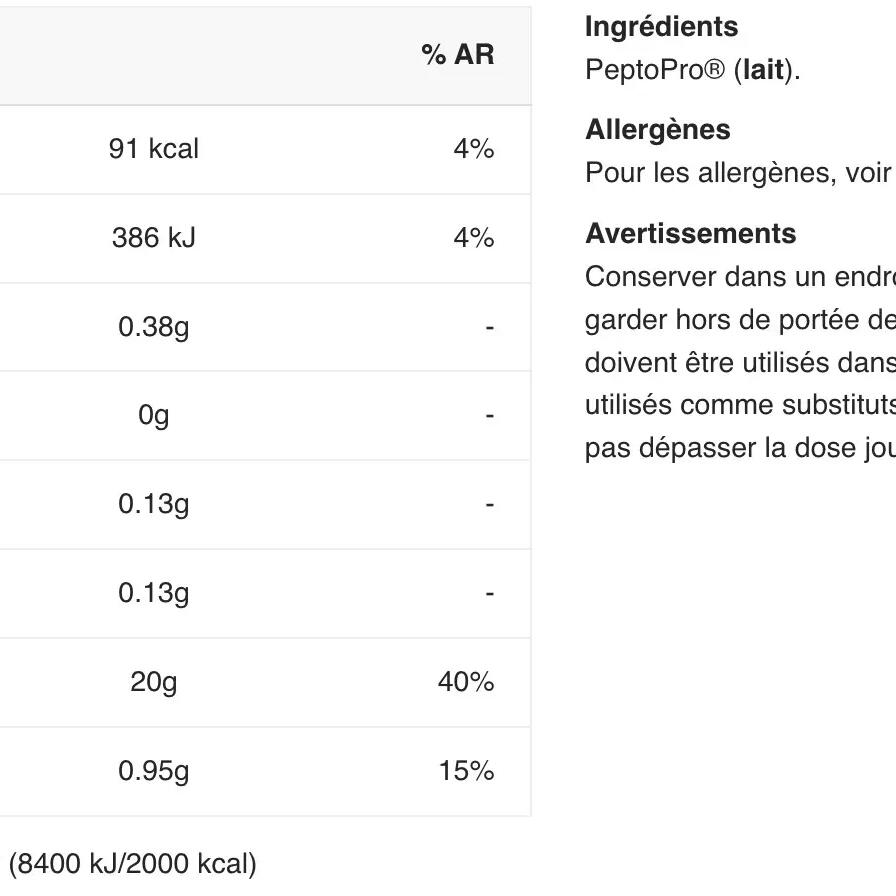Click the "15%" reference intake value
Viewport: 896px width, 896px height.
pyautogui.click(x=466, y=771)
